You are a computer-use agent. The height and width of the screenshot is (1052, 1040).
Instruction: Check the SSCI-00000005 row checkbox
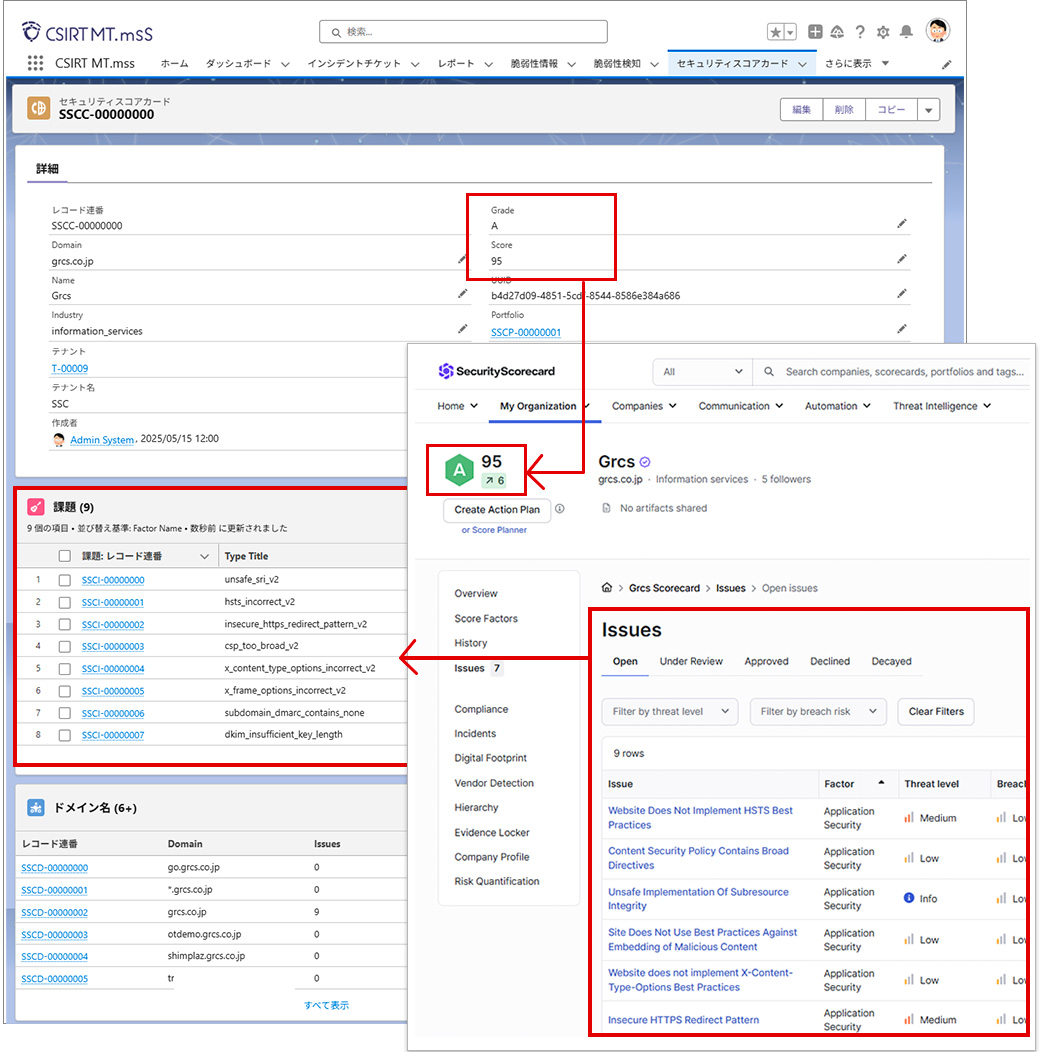pos(64,691)
